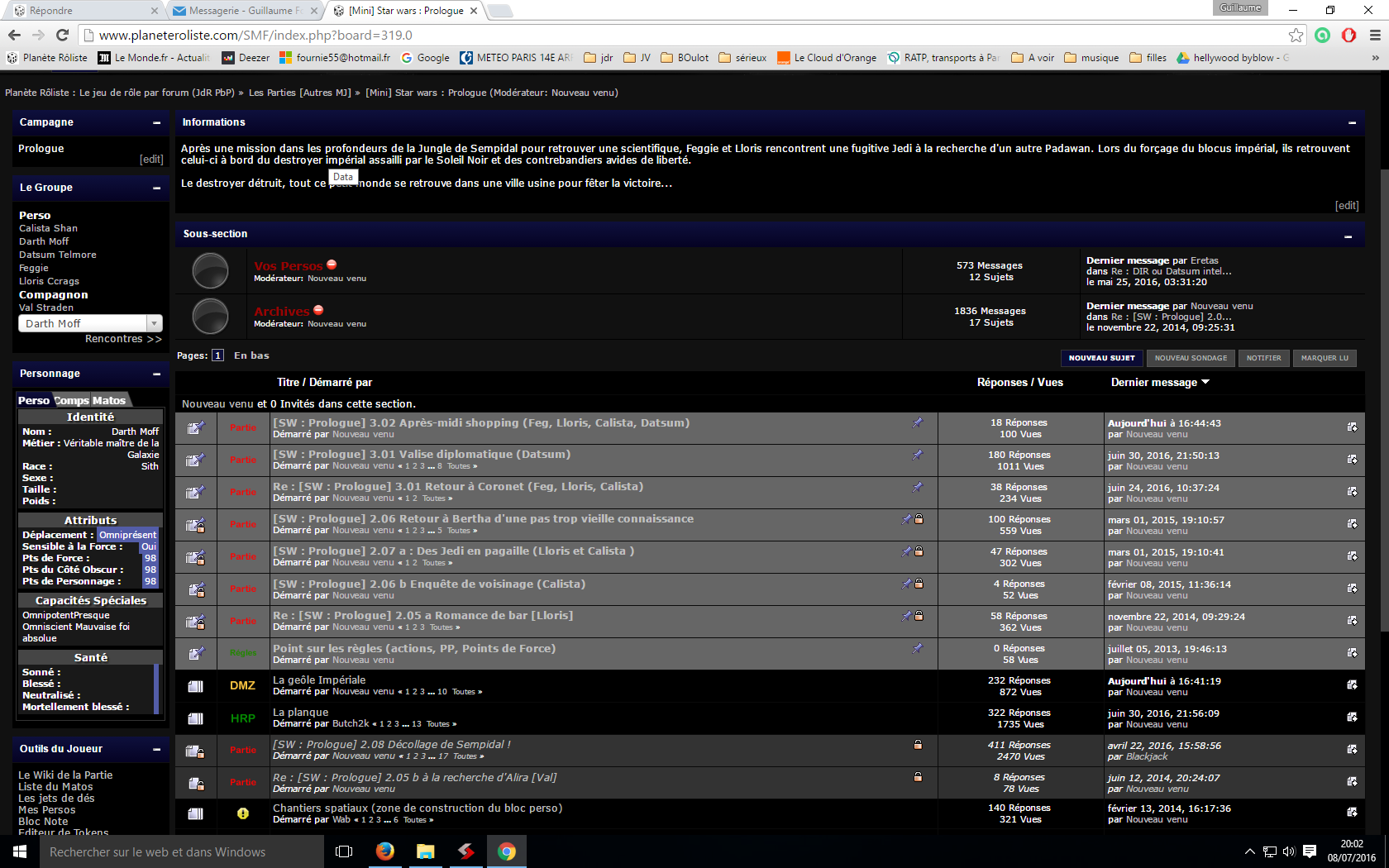The image size is (1389, 868).
Task: Open the Darth Moff character dropdown
Action: tap(154, 323)
